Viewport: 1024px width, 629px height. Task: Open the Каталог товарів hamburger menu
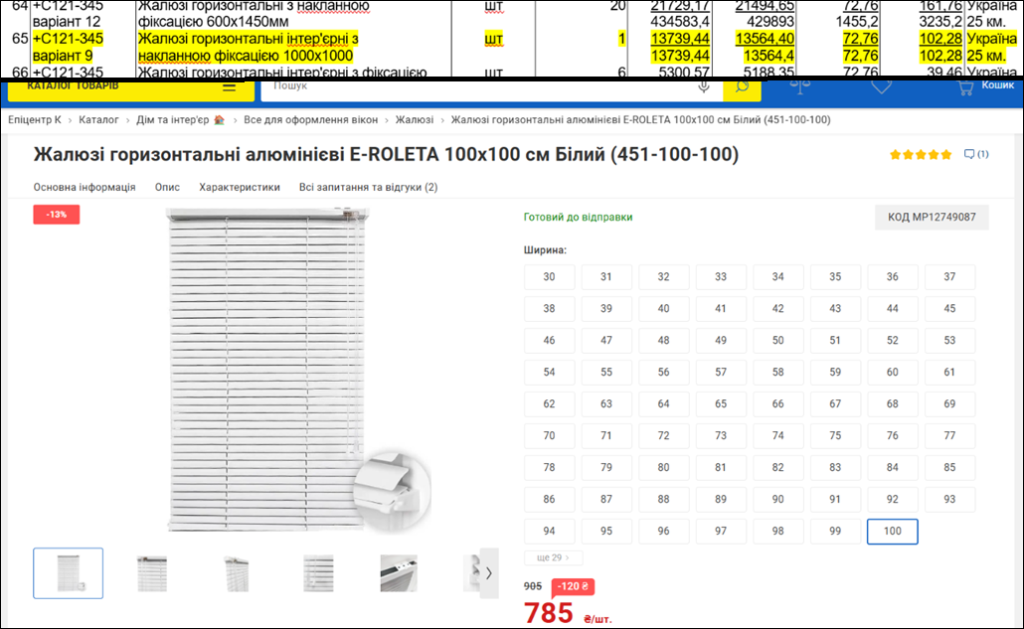229,88
